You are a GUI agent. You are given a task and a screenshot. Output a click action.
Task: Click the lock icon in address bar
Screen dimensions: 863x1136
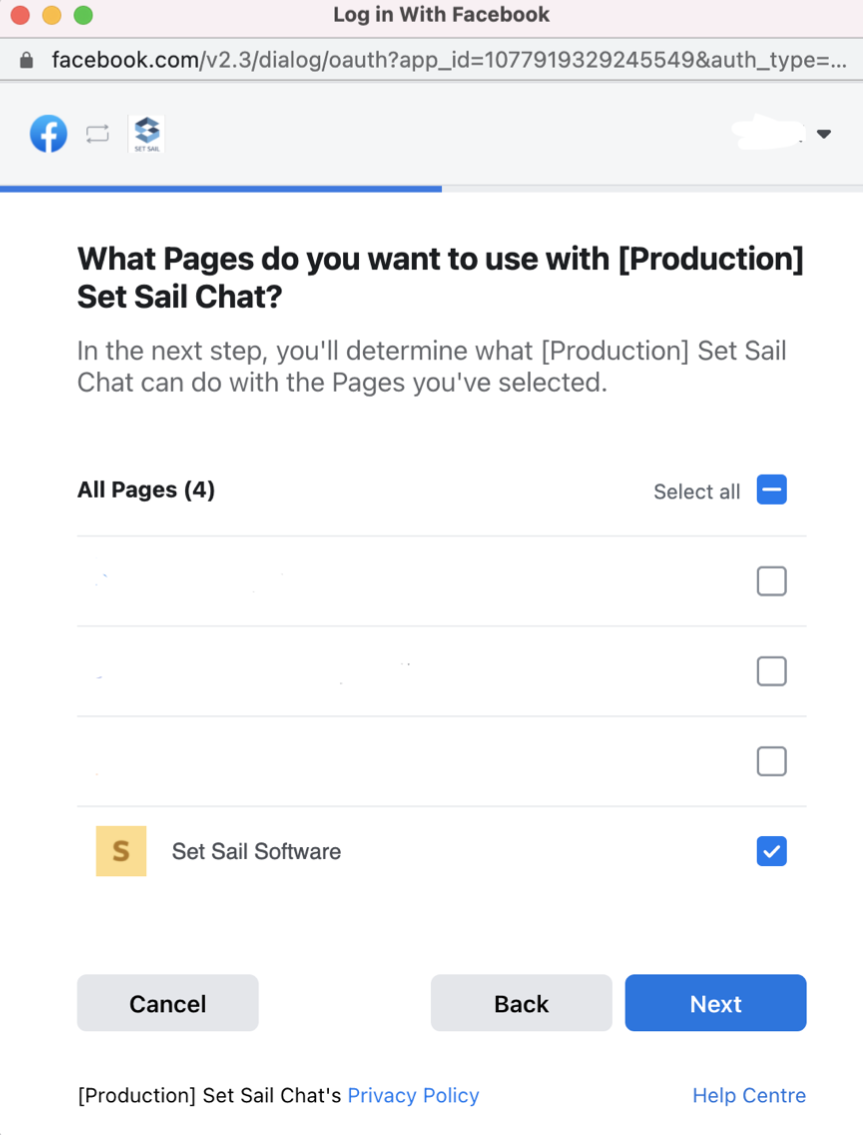pos(27,60)
